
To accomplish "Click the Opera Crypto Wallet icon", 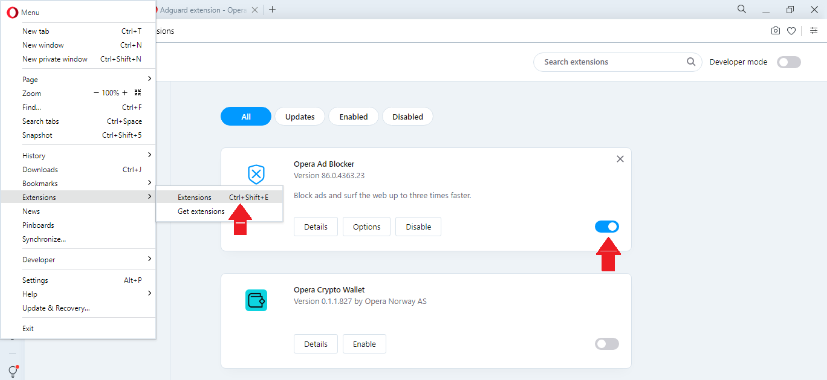I will click(256, 300).
